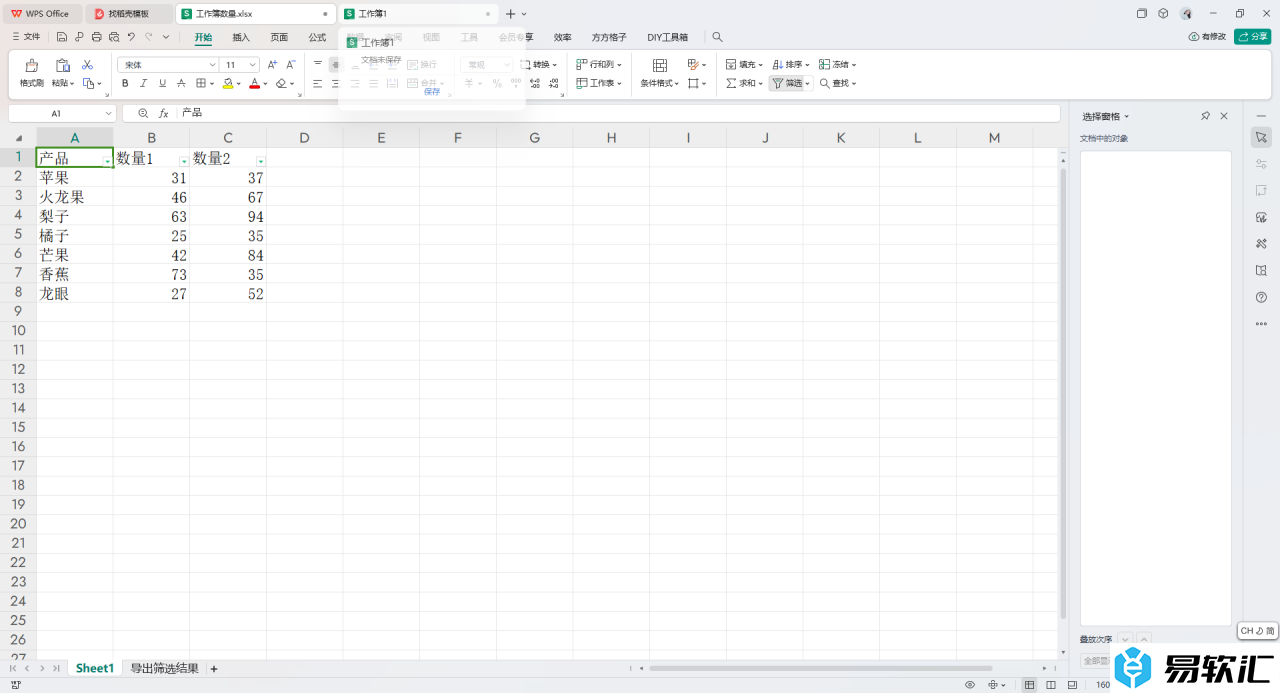This screenshot has height=693, width=1280.
Task: Click the pin icon of selection pane
Action: 1206,117
